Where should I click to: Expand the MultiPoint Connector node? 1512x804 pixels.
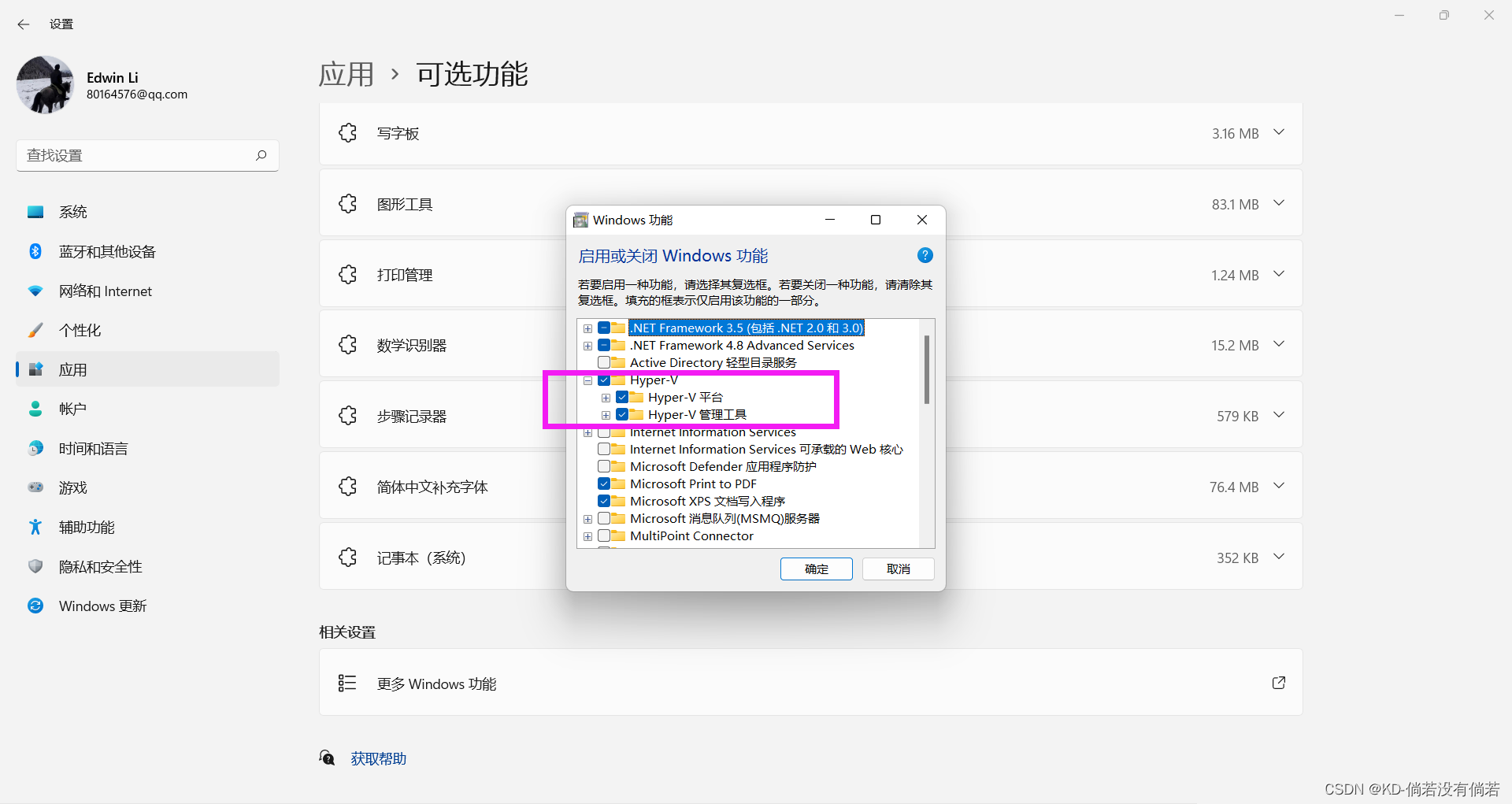pos(587,536)
